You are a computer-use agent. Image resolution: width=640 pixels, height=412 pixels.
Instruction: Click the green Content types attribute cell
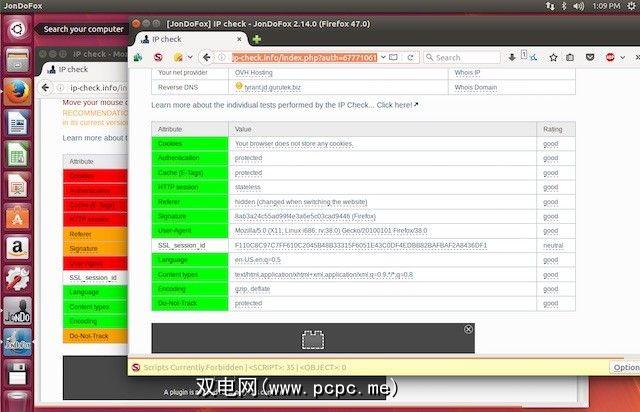190,274
